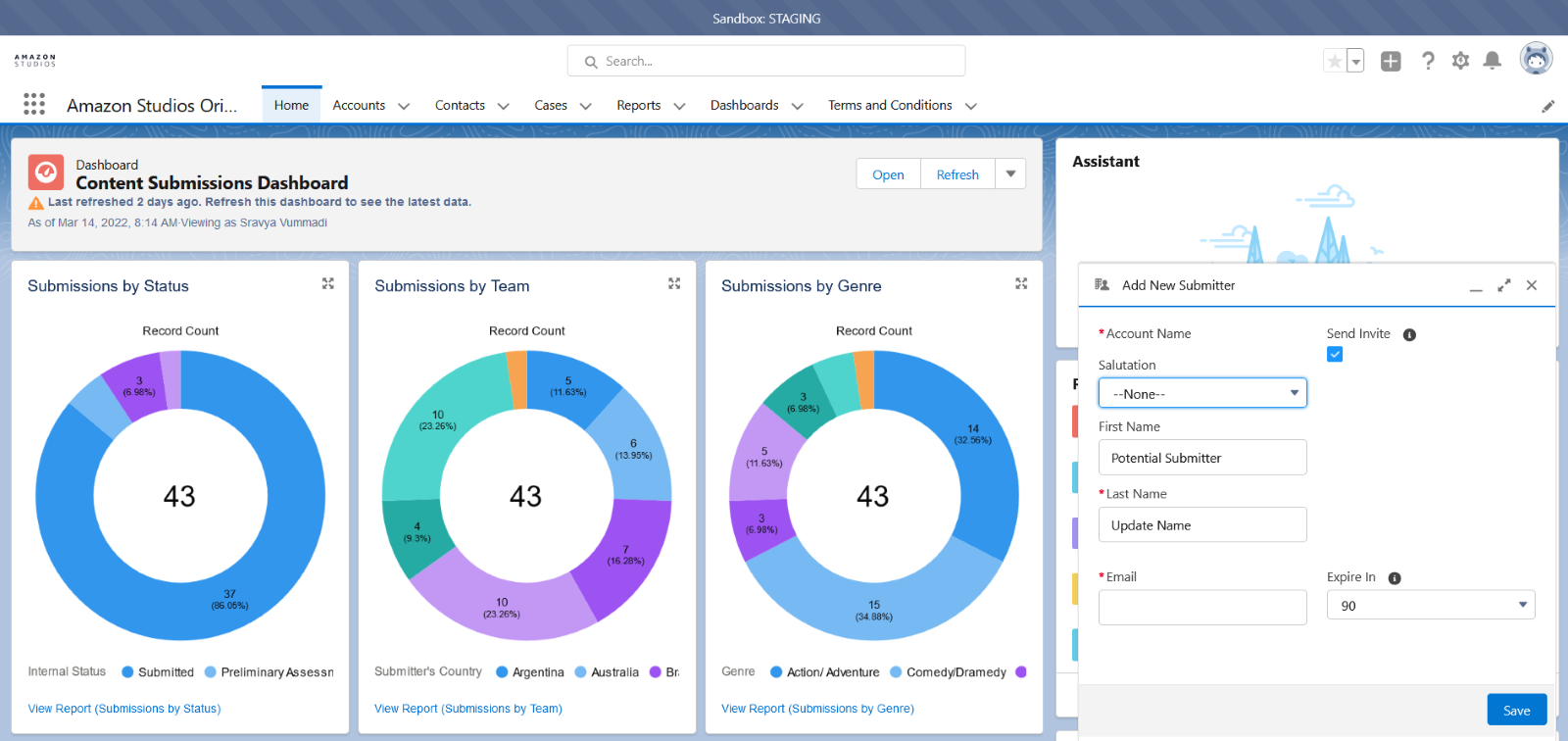Open the Salutation dropdown
This screenshot has height=741, width=1568.
(1202, 393)
